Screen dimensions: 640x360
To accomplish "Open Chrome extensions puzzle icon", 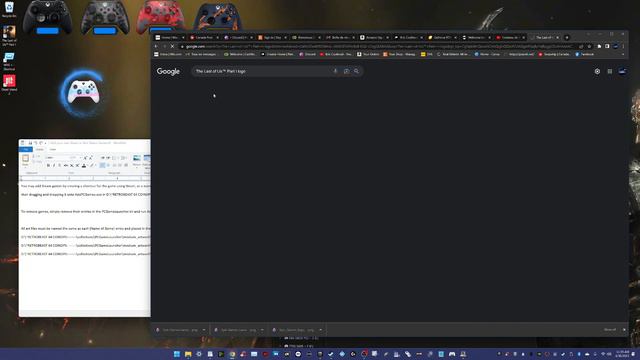I will pos(600,47).
